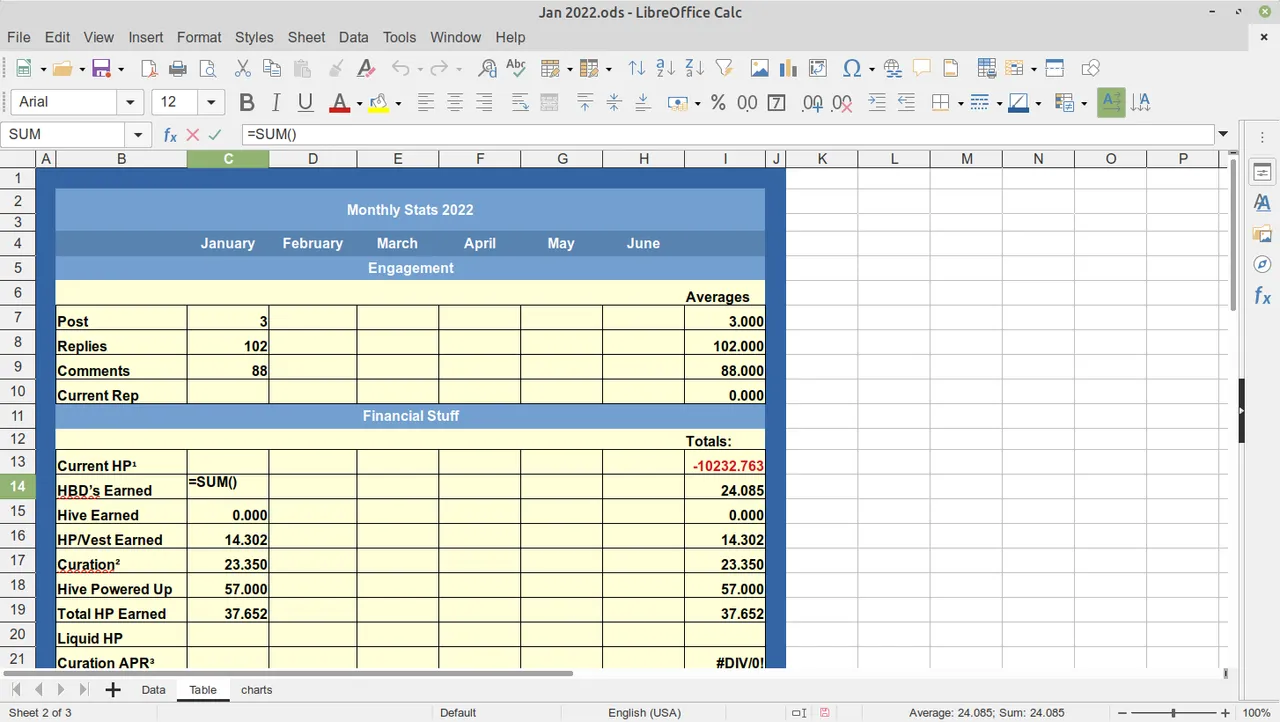
Task: Click Delete Decimal Place icon
Action: (842, 102)
